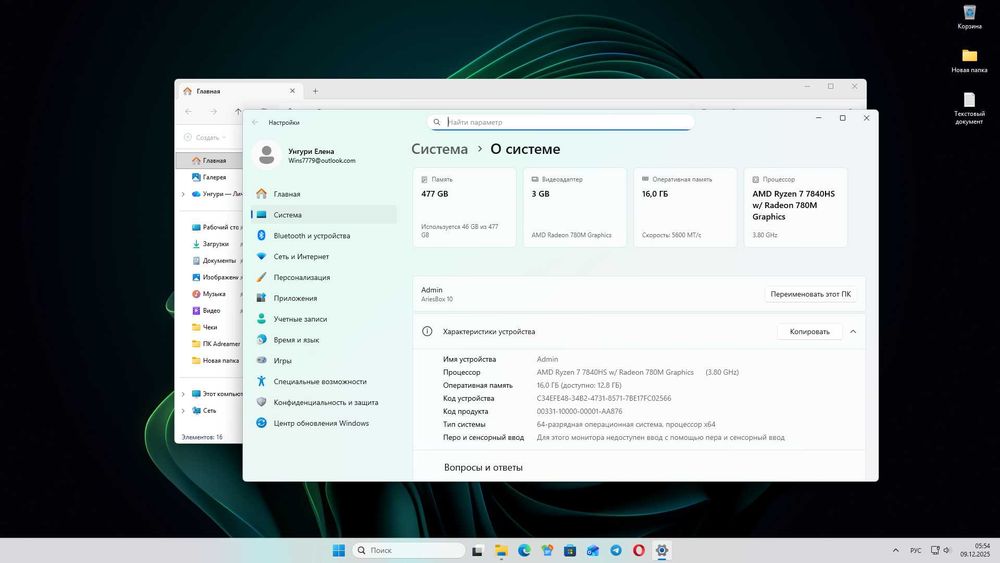
Task: Open Task View on taskbar
Action: pos(478,550)
